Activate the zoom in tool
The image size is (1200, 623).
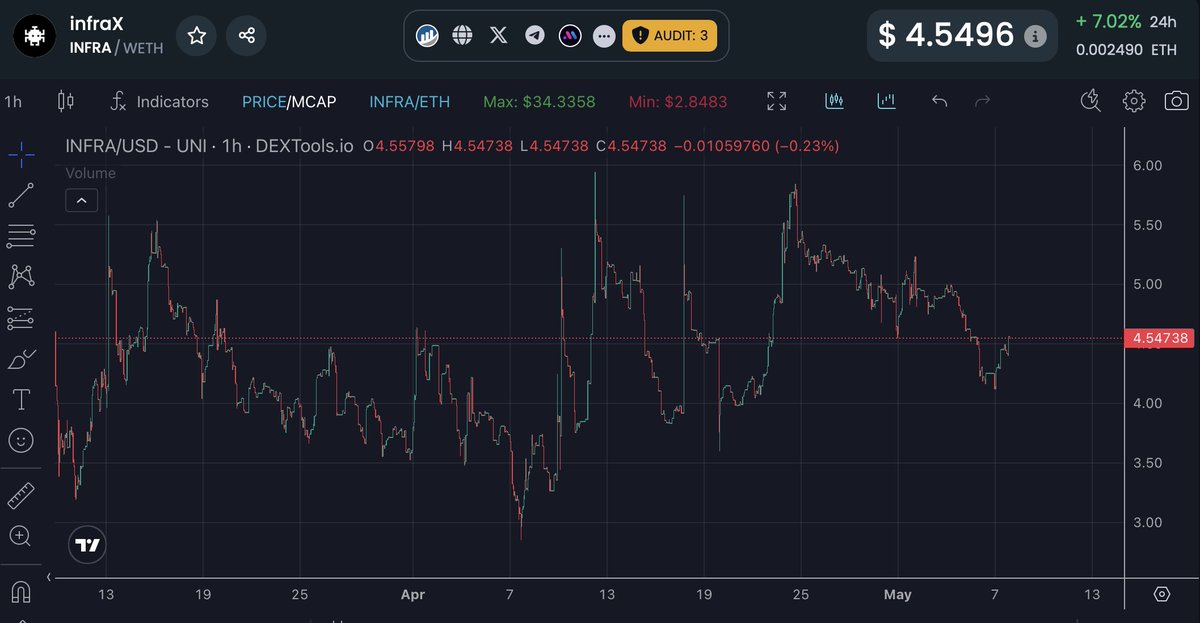21,536
